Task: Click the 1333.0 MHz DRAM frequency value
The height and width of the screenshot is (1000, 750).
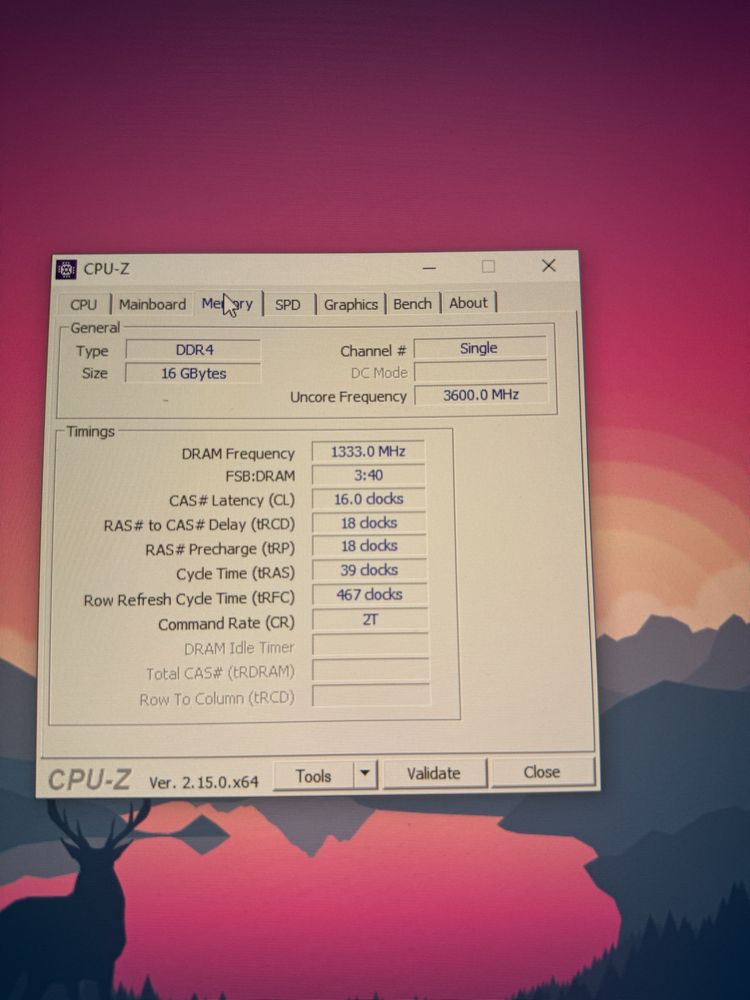Action: coord(368,452)
